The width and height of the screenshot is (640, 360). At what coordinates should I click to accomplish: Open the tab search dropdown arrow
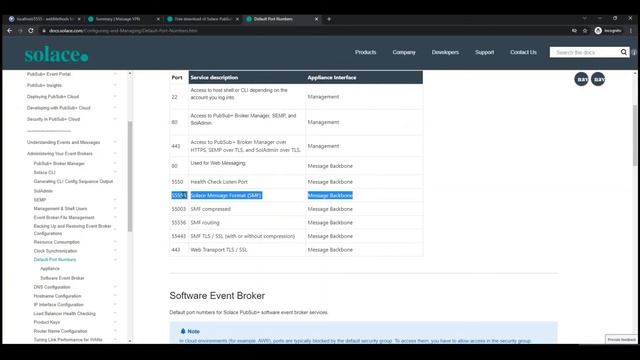click(x=584, y=18)
